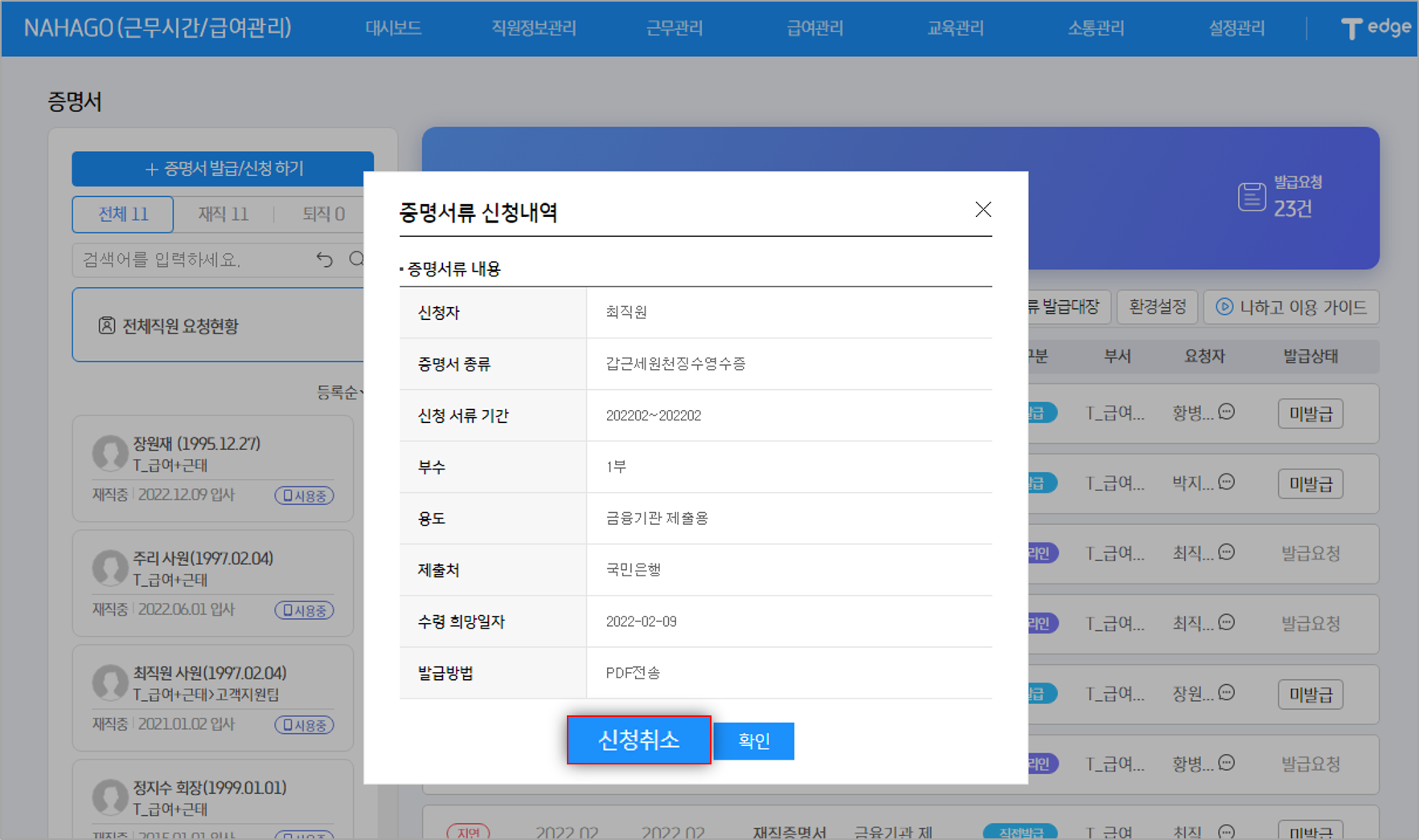1419x840 pixels.
Task: Open the 발급요청 23건 document icon
Action: 1251,196
